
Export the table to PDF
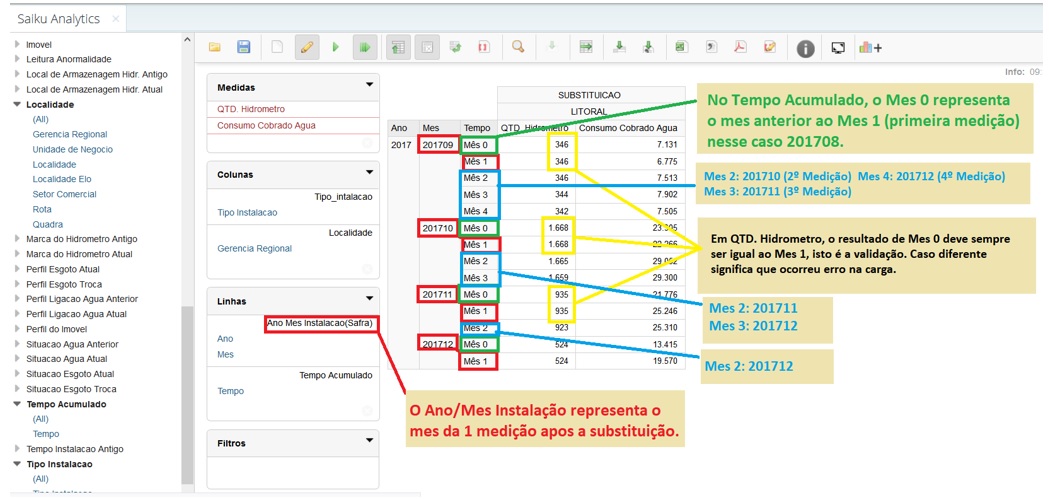pyautogui.click(x=740, y=47)
